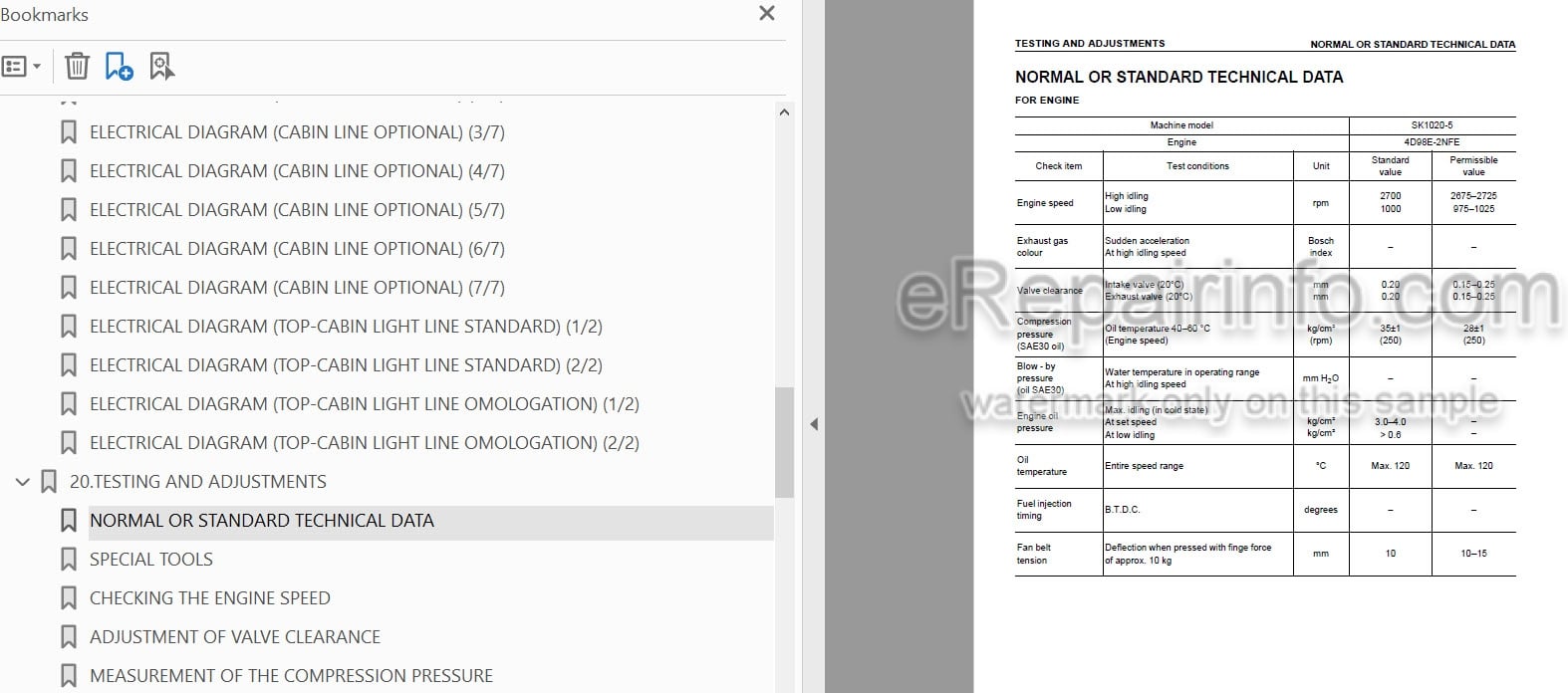Open TOP-CABIN LIGHT LINE STANDARD (1/2) bookmark
Viewport: 1568px width, 693px height.
[346, 327]
